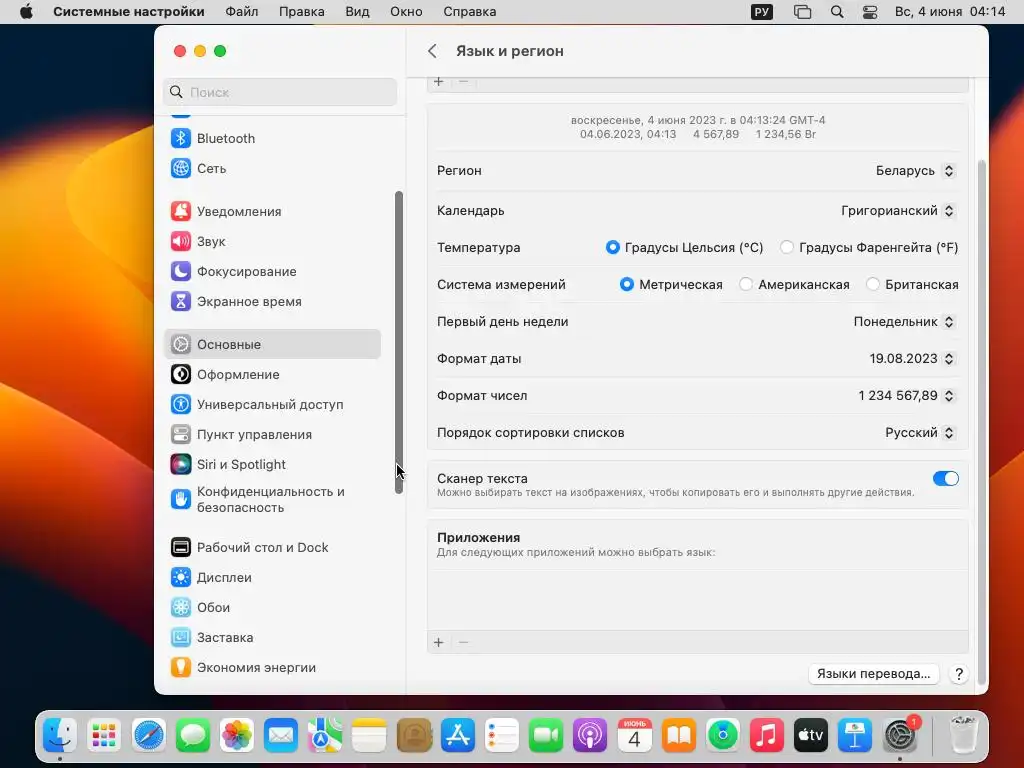Viewport: 1024px width, 768px height.
Task: Click the settings pane scrollbar
Action: pyautogui.click(x=982, y=423)
